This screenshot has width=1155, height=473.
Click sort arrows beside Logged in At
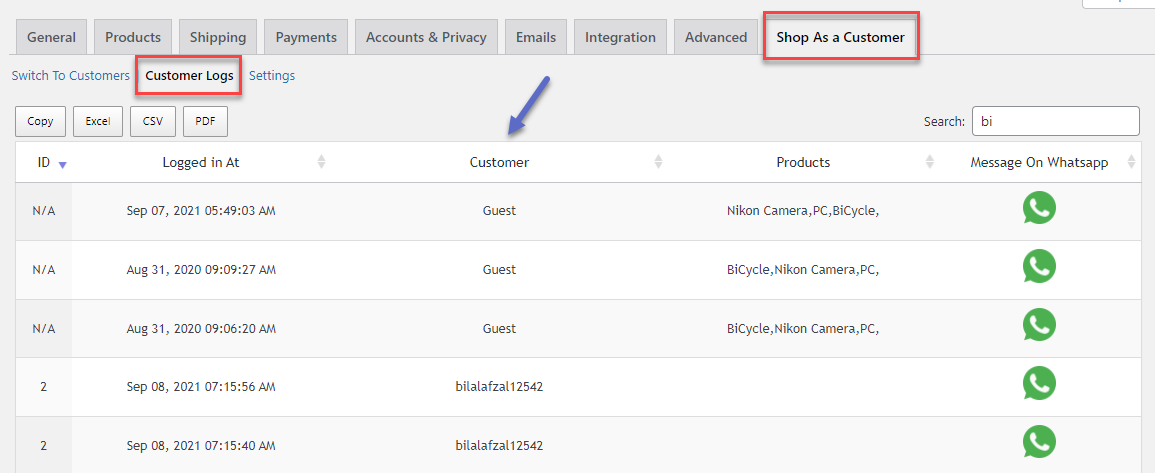pyautogui.click(x=321, y=162)
